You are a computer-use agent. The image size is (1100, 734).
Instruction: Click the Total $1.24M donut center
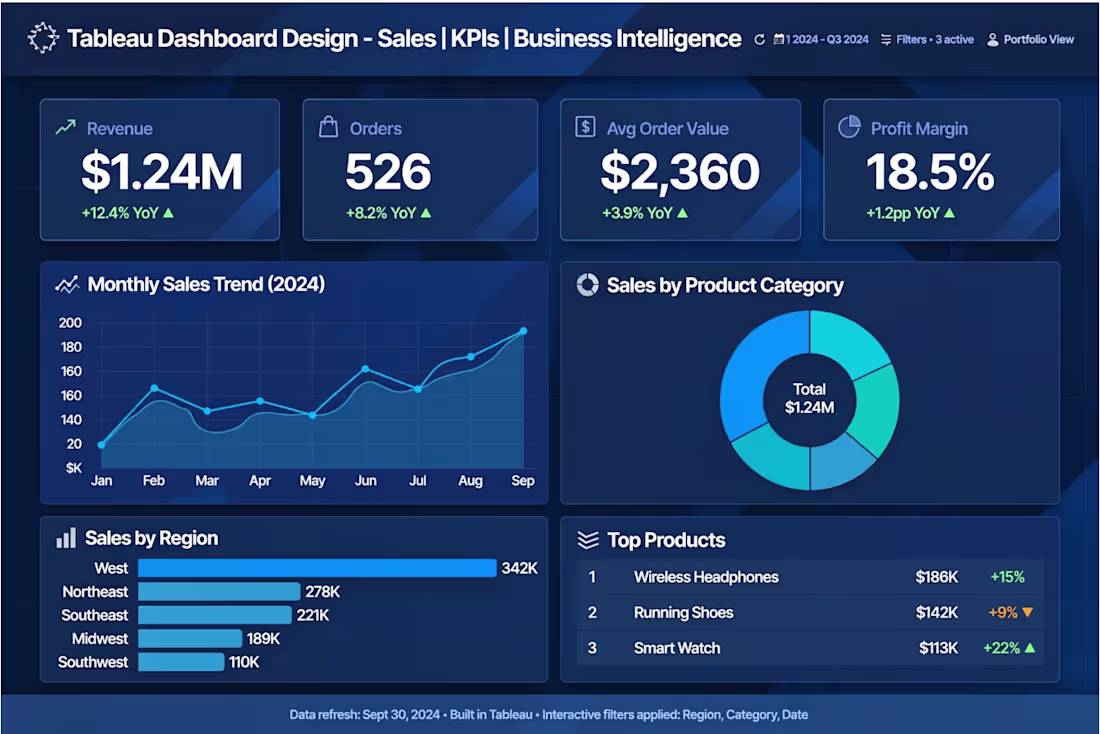(x=809, y=399)
